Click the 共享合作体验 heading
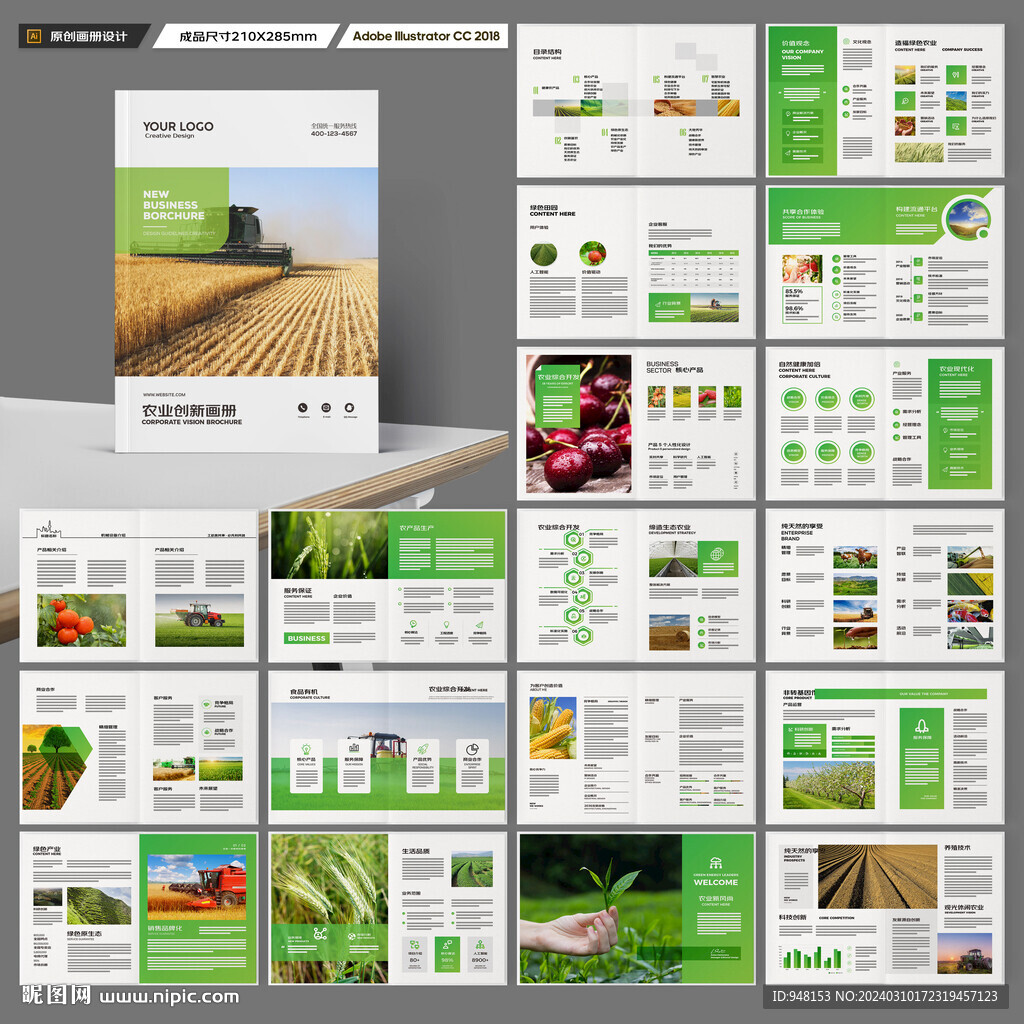The height and width of the screenshot is (1024, 1024). point(803,212)
